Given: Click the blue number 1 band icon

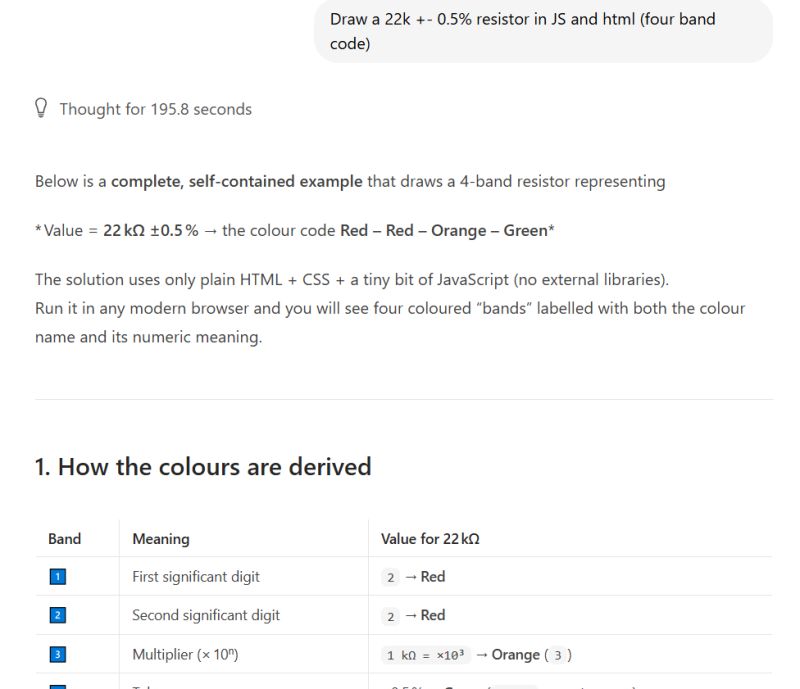Looking at the screenshot, I should (58, 577).
